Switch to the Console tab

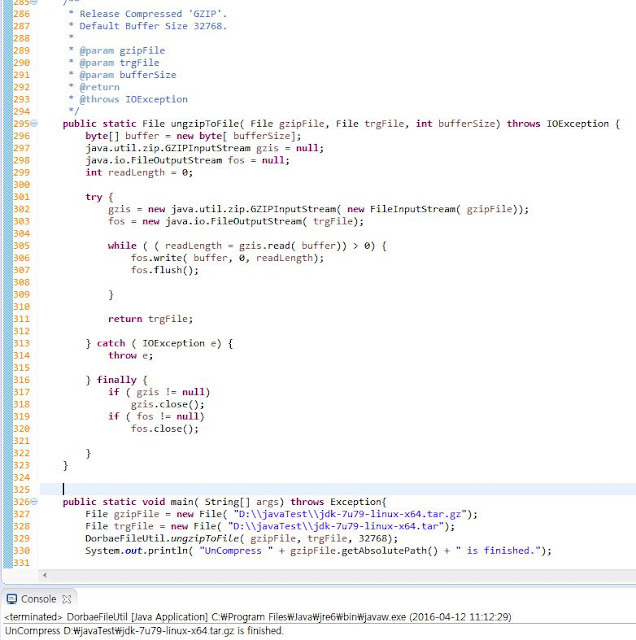38,599
